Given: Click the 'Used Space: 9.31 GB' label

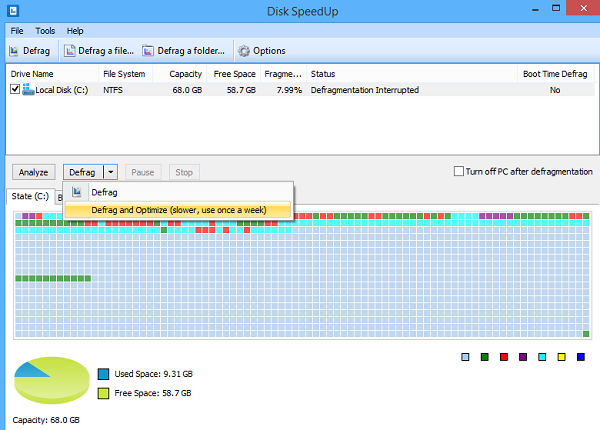Looking at the screenshot, I should click(x=153, y=374).
